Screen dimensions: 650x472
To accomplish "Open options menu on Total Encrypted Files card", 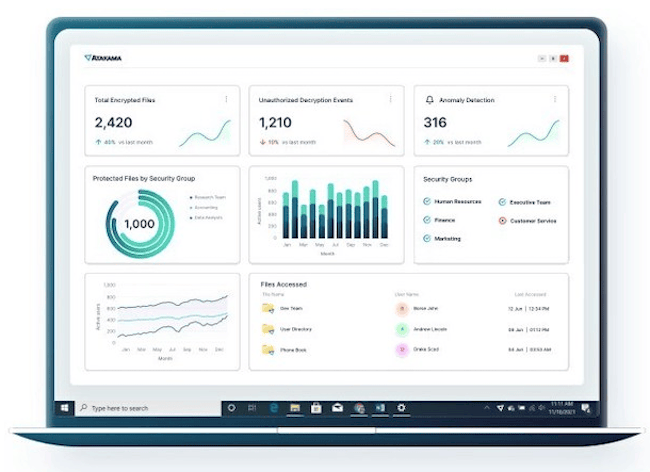I will pyautogui.click(x=226, y=99).
